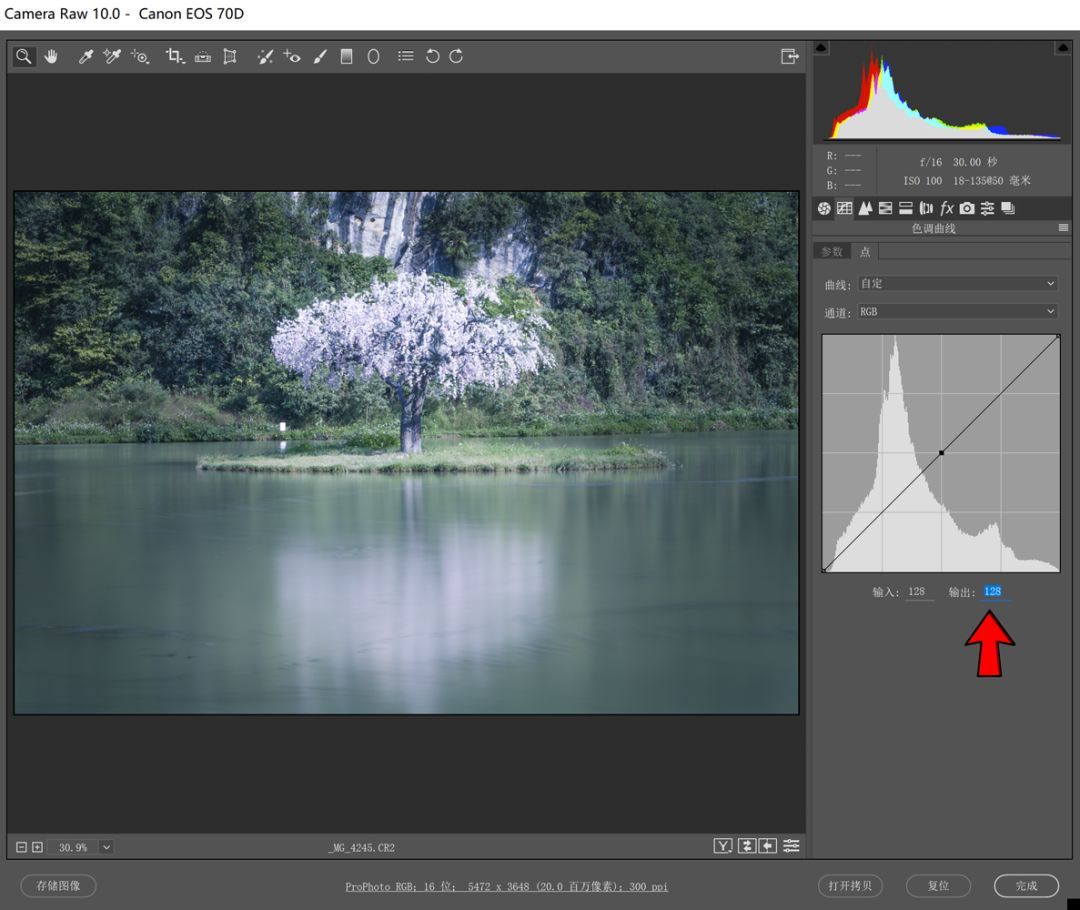The width and height of the screenshot is (1080, 910).
Task: Toggle shadow clipping warning in histogram
Action: [x=821, y=48]
